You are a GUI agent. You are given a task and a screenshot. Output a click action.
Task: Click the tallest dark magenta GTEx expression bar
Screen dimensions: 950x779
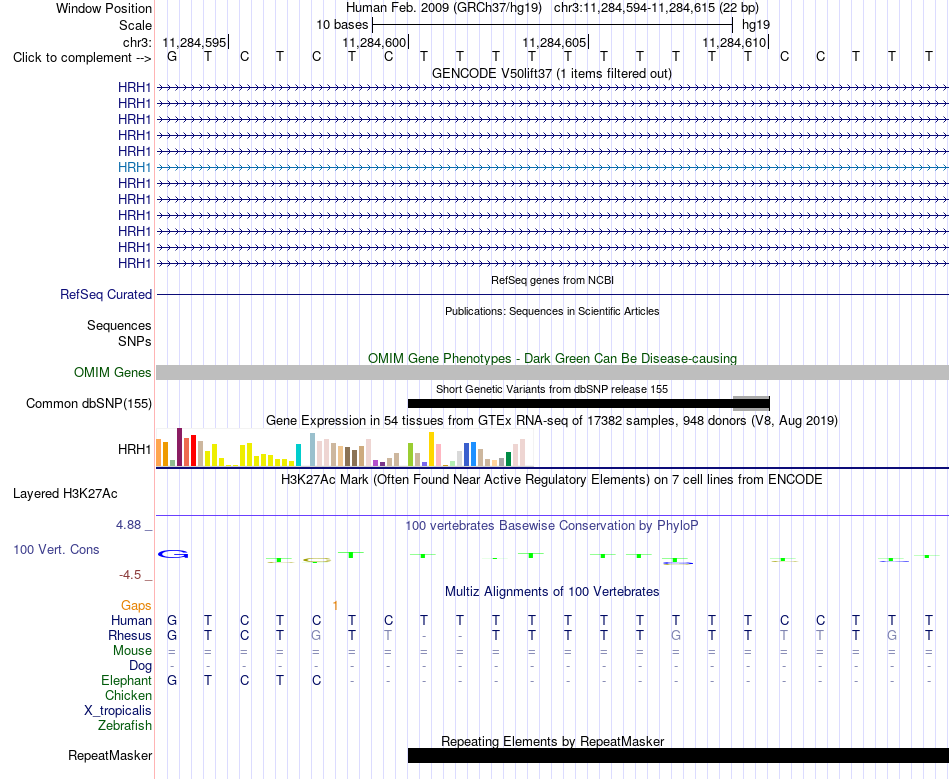pos(179,447)
